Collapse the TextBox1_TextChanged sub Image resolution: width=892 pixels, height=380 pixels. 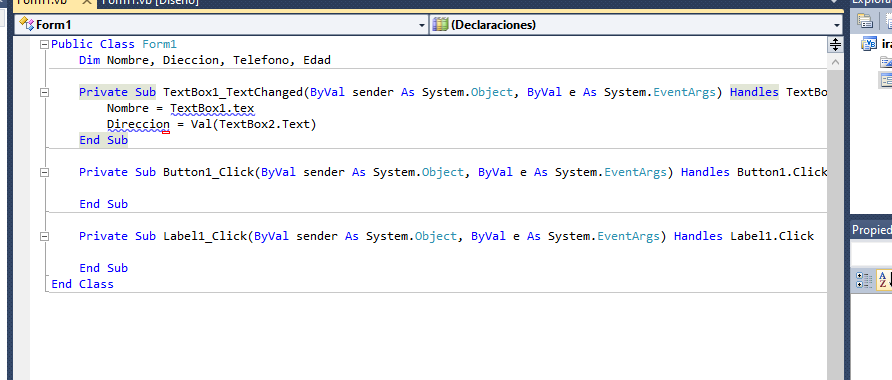pos(44,93)
